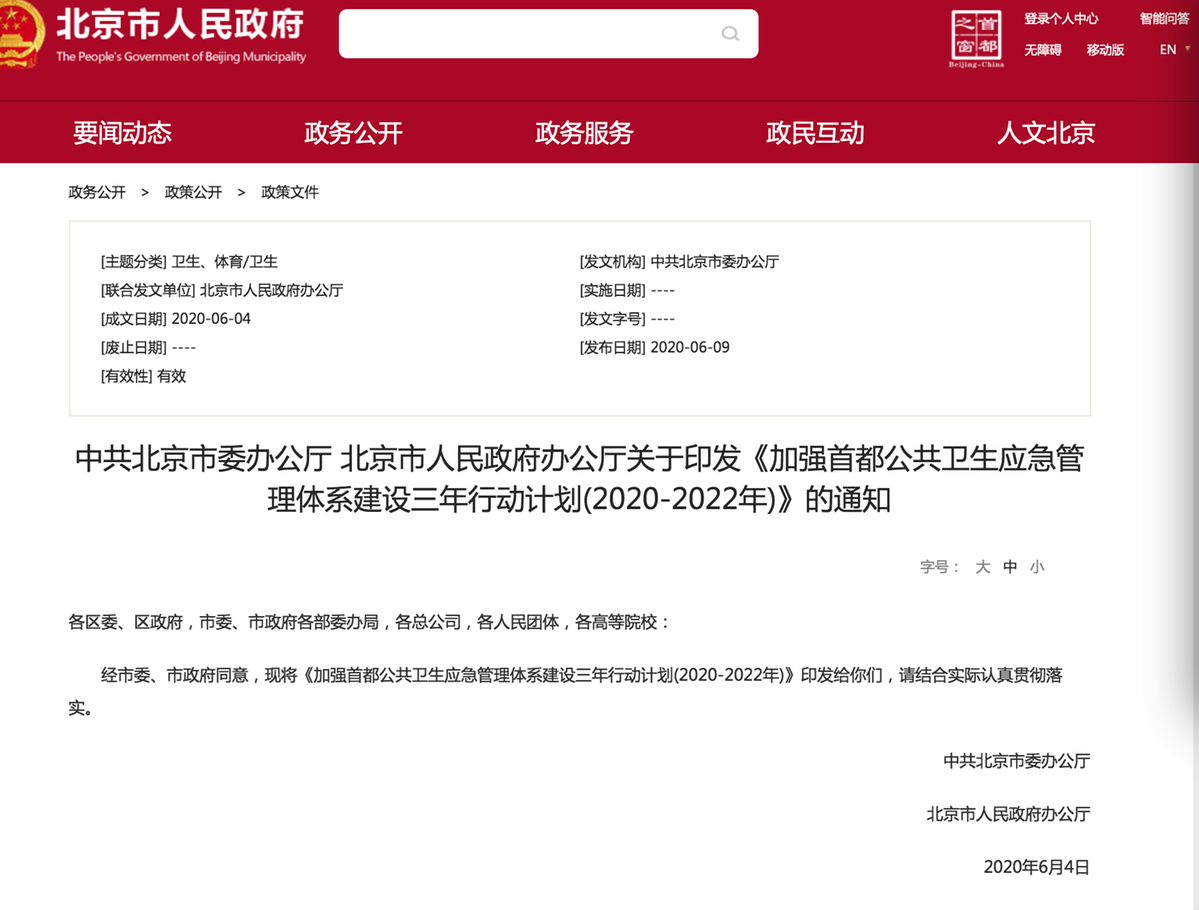1199x910 pixels.
Task: Click the 无障碍 accessibility link
Action: pos(1042,50)
